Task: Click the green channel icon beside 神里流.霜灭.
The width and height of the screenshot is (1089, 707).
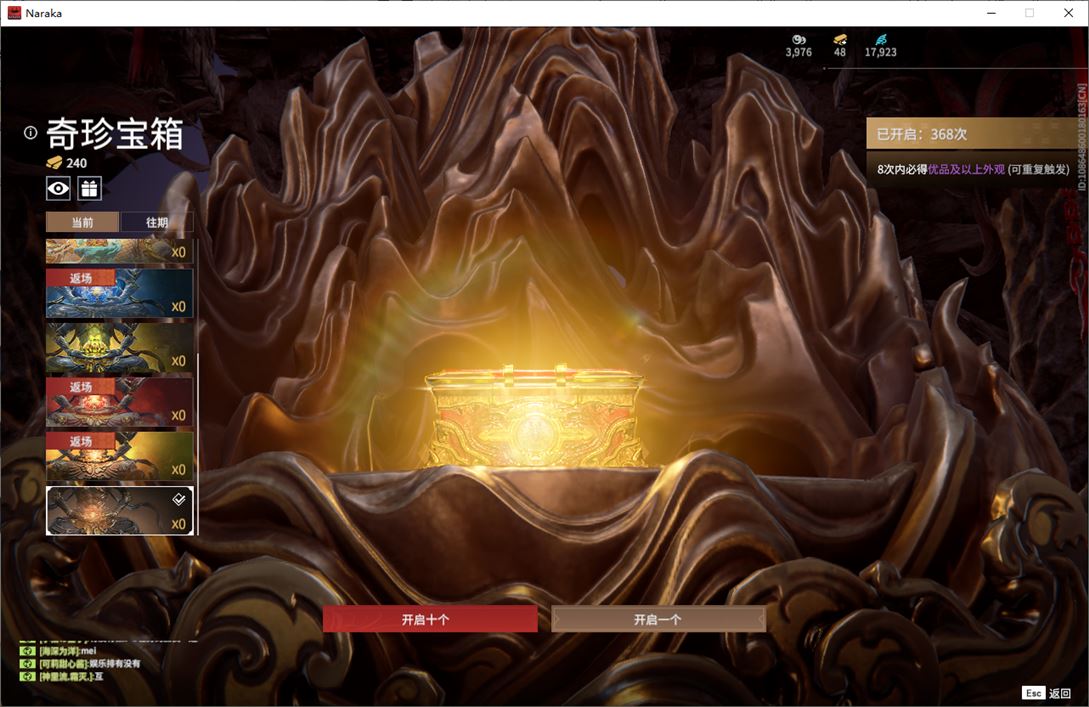Action: pyautogui.click(x=28, y=676)
